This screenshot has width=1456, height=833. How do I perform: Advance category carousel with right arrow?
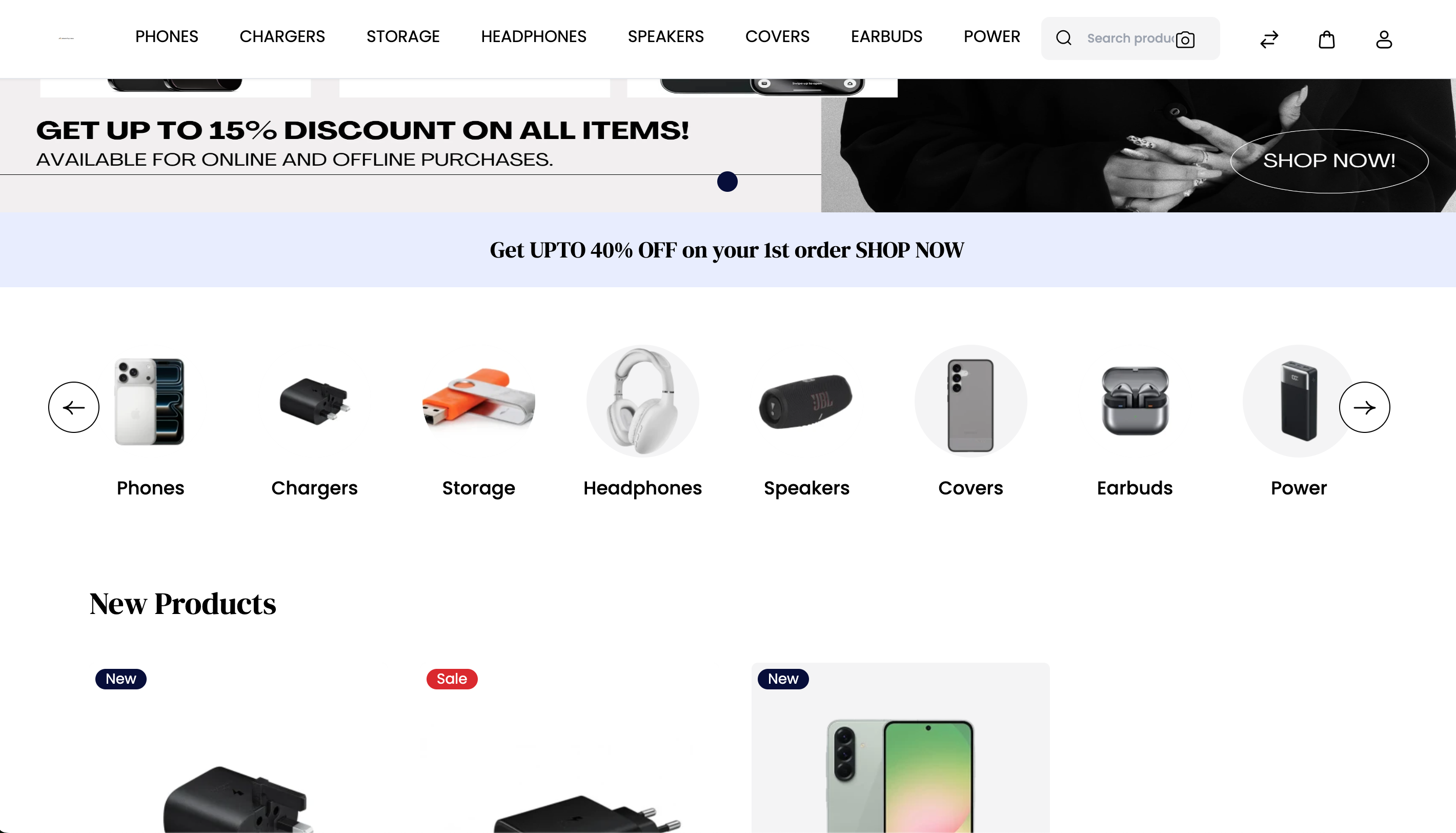(x=1364, y=407)
